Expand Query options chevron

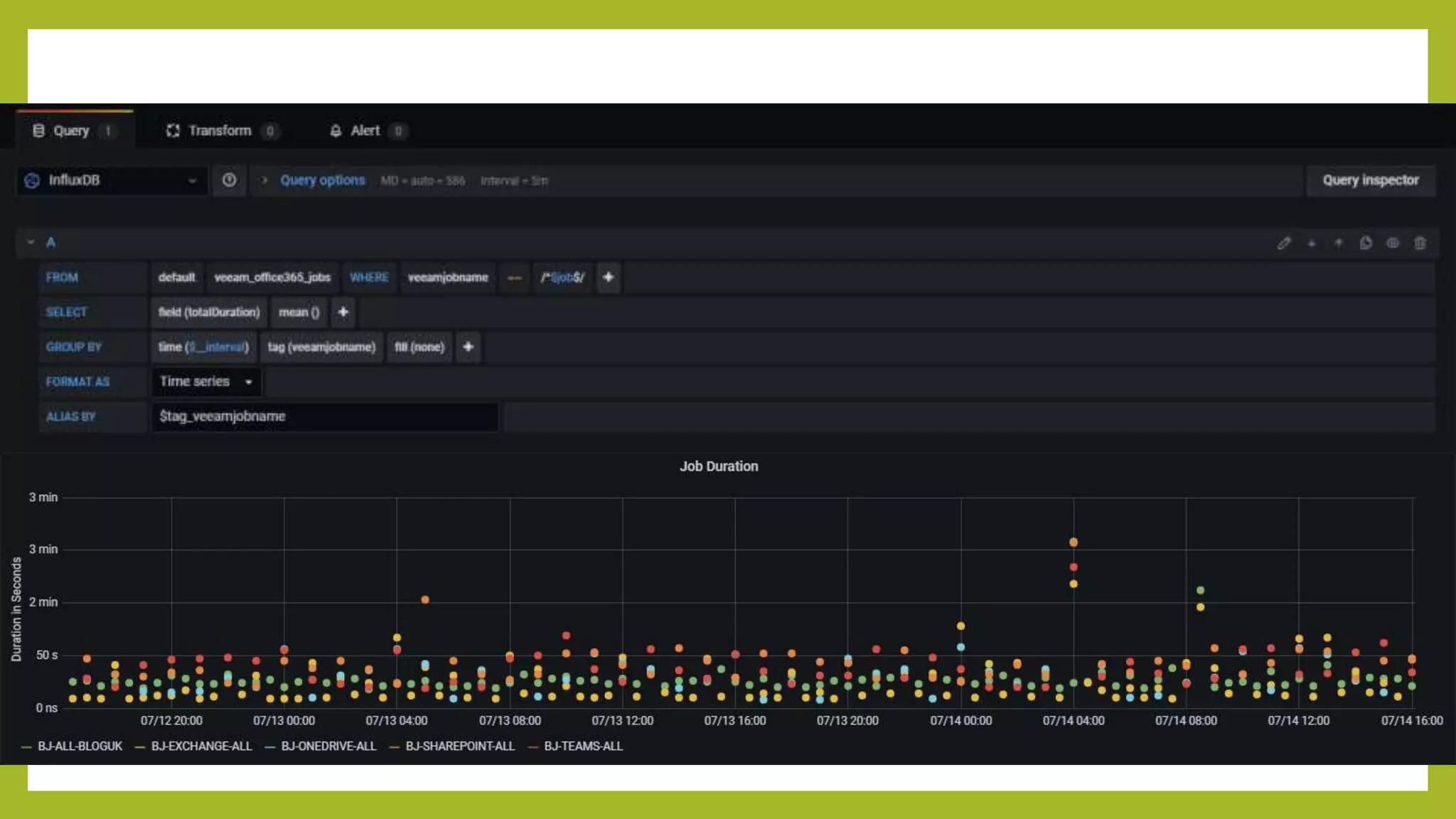pyautogui.click(x=264, y=181)
